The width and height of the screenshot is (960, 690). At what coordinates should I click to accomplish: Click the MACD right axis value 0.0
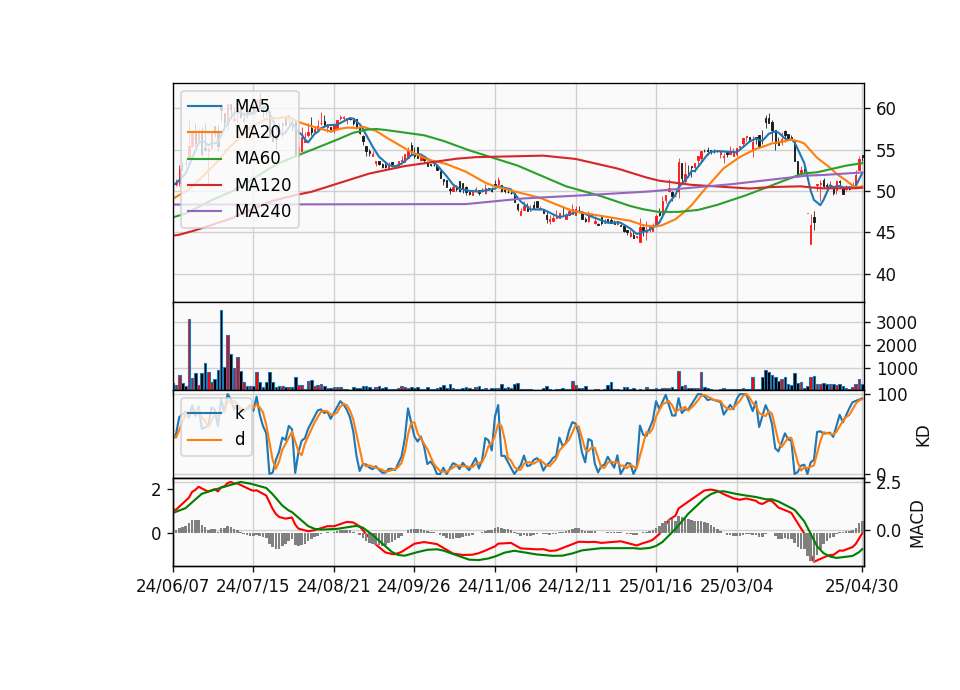(x=888, y=531)
